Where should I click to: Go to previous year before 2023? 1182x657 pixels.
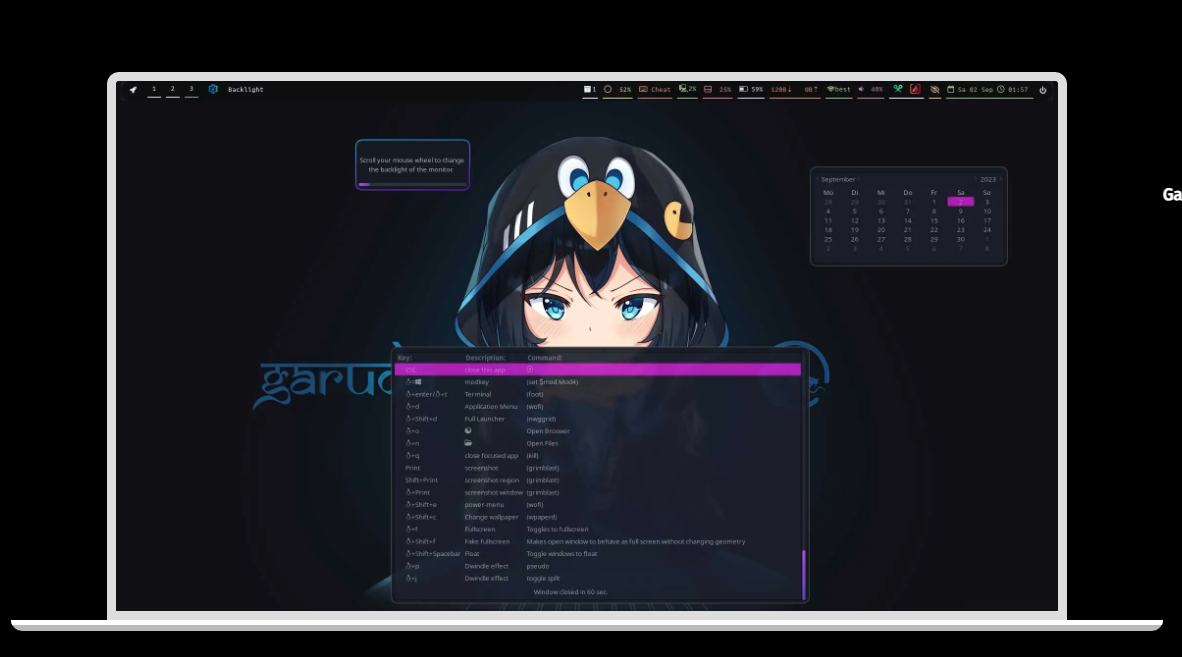975,179
